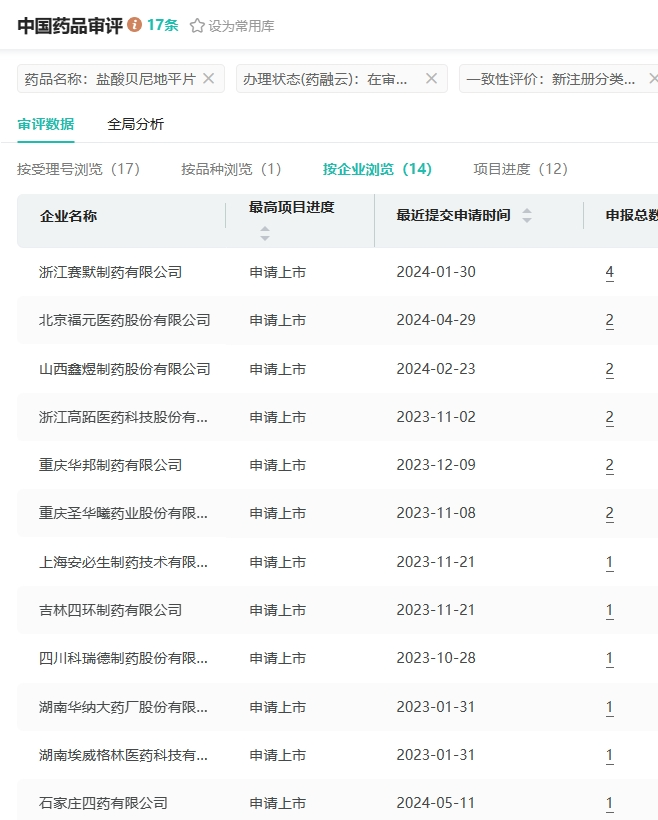The width and height of the screenshot is (658, 820).
Task: Select the 审评数据 tab
Action: click(x=45, y=124)
